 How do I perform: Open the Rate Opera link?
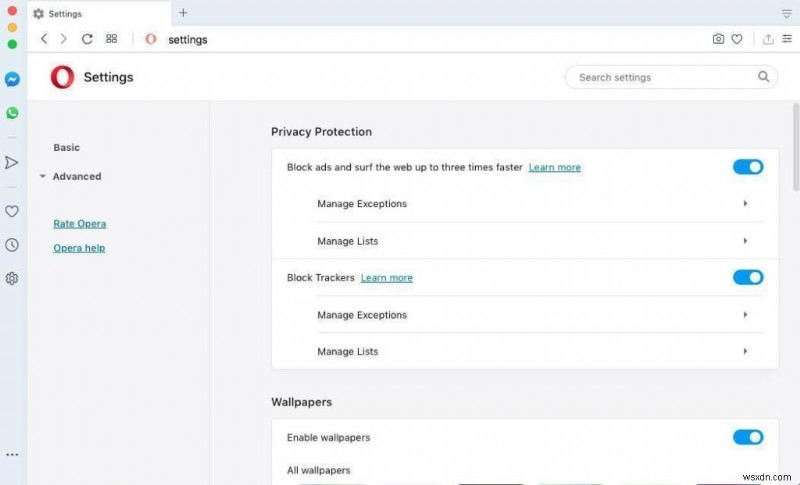(x=79, y=224)
